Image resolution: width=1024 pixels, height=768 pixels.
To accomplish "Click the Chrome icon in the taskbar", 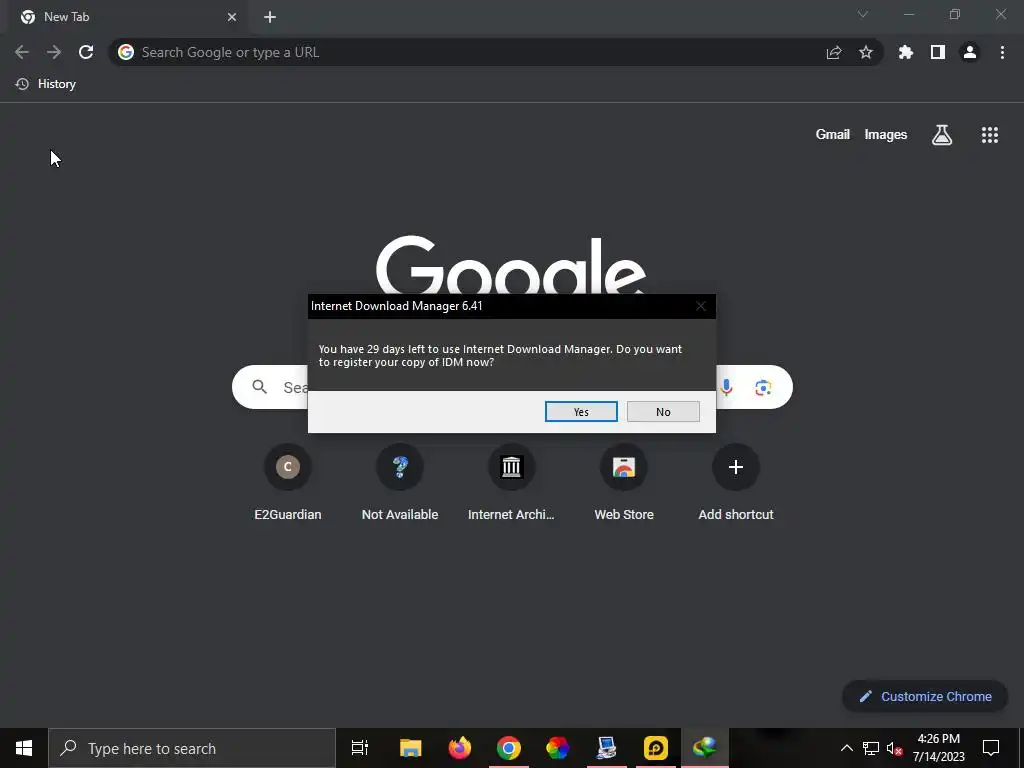I will 509,748.
